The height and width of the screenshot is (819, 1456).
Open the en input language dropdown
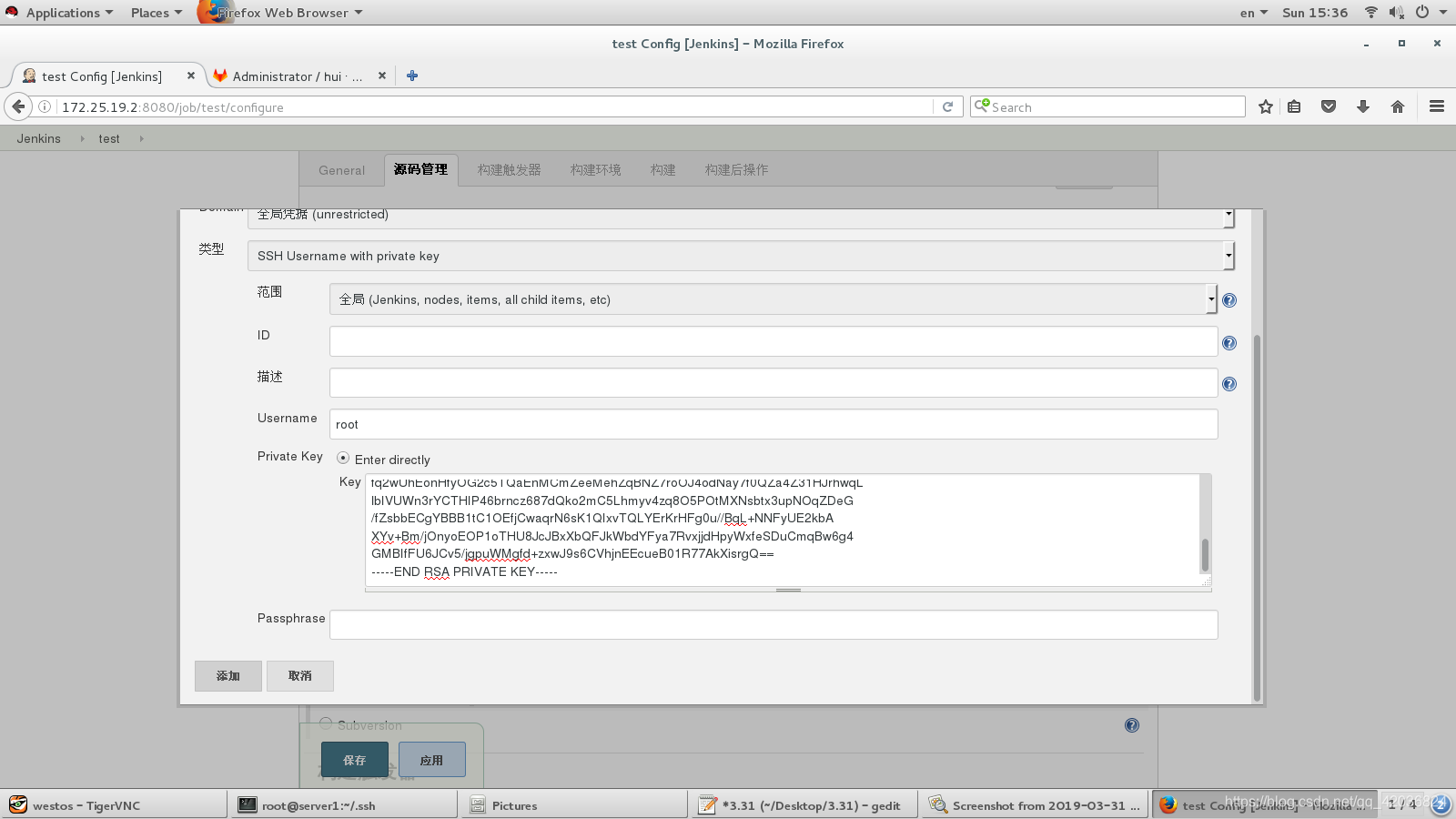pyautogui.click(x=1253, y=13)
